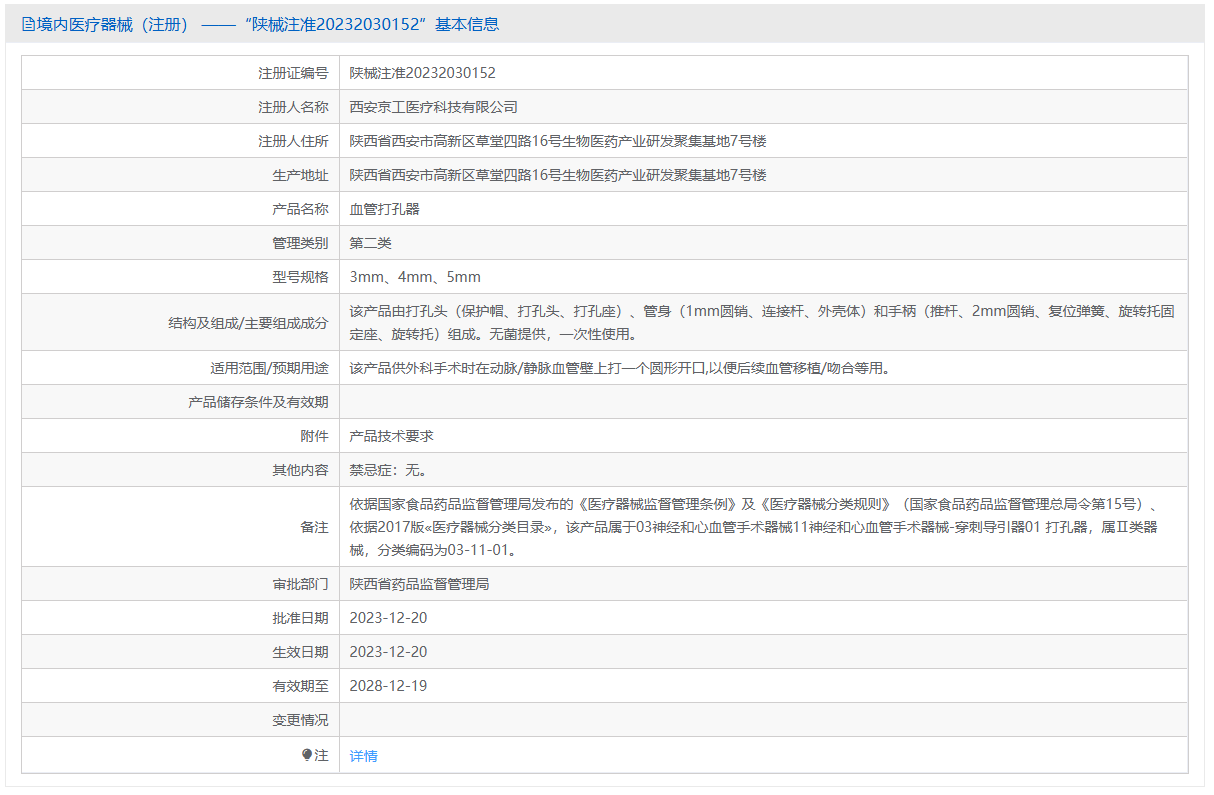This screenshot has height=795, width=1214.
Task: Click product name 血管打孔器
Action: point(384,209)
